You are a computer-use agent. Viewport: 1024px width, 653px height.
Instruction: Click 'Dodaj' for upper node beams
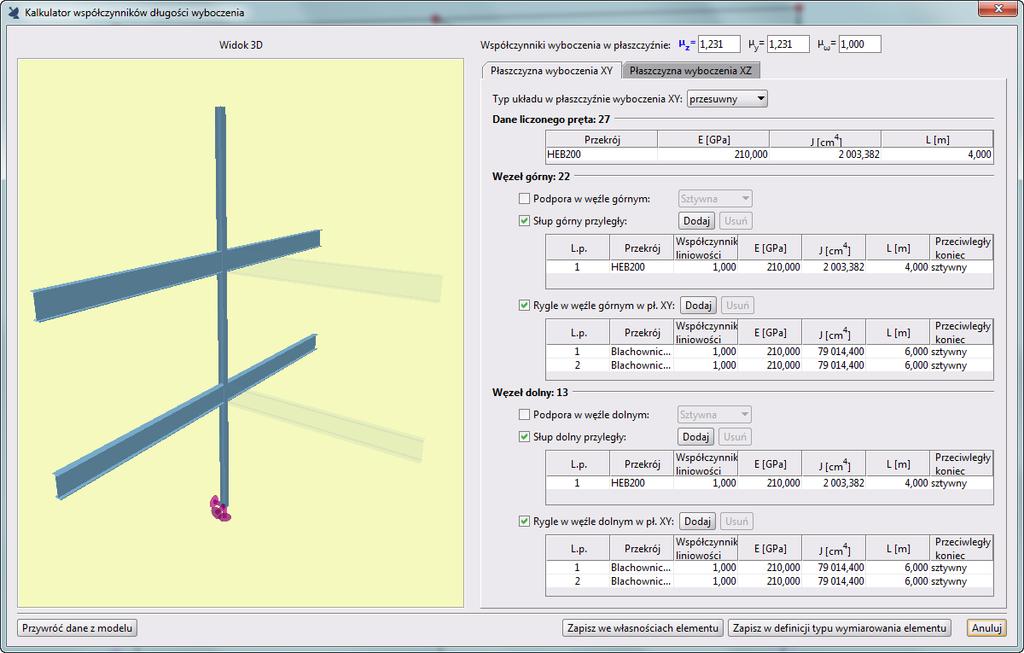[698, 305]
